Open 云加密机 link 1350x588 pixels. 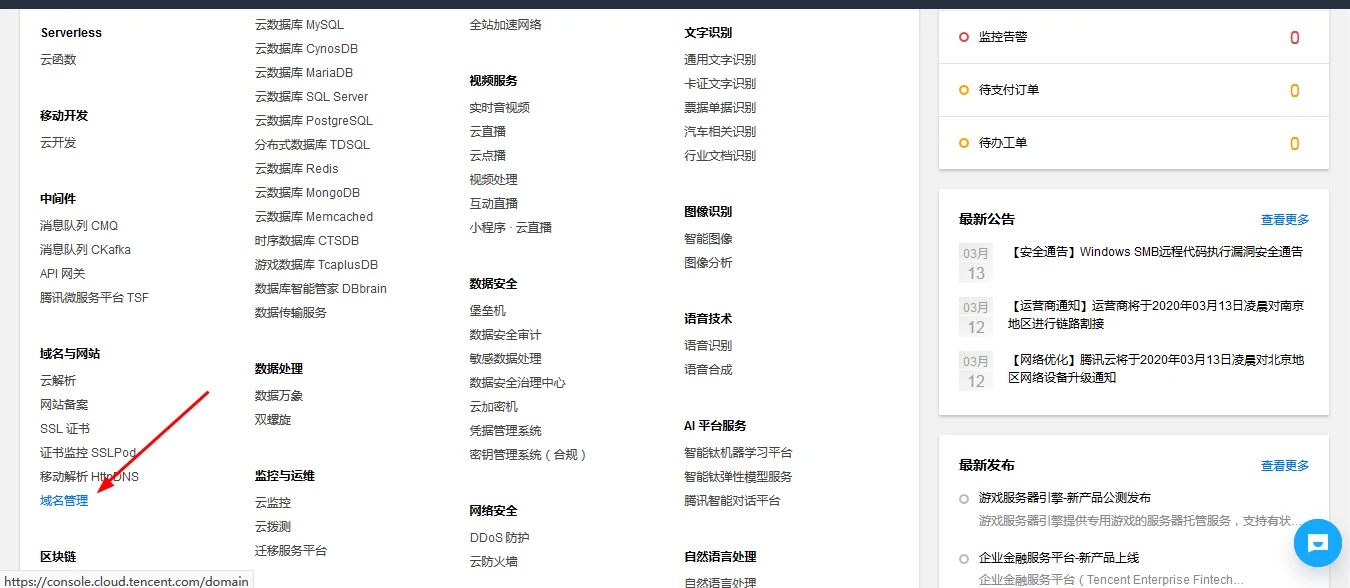pos(493,407)
